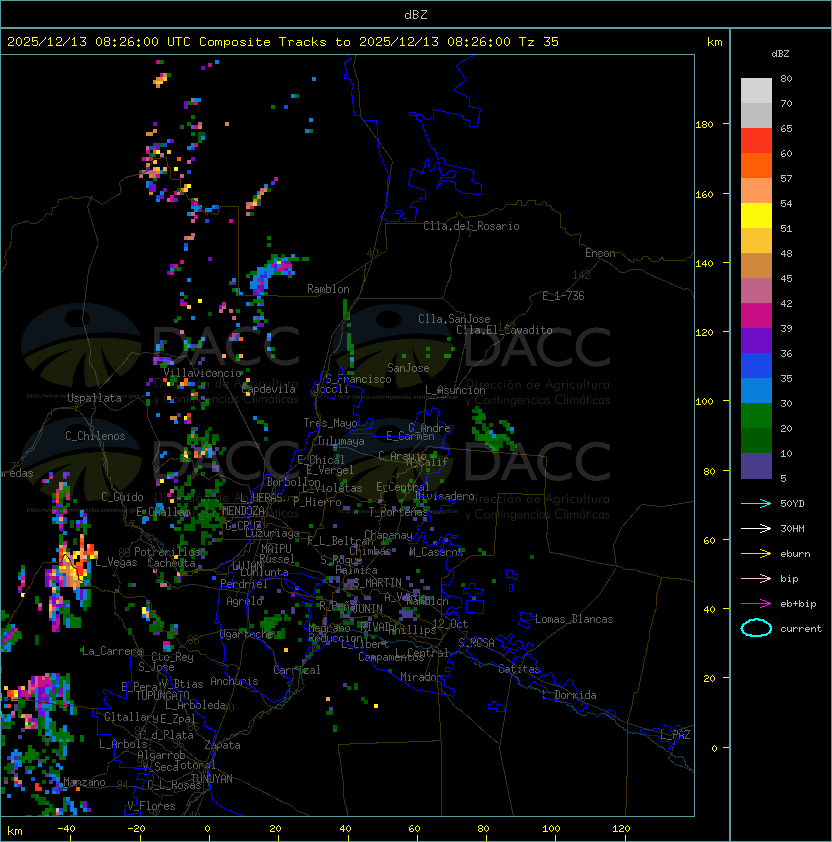Click the 'Clla.El_Cavadito' map label
Screen dimensions: 832x842
point(504,330)
